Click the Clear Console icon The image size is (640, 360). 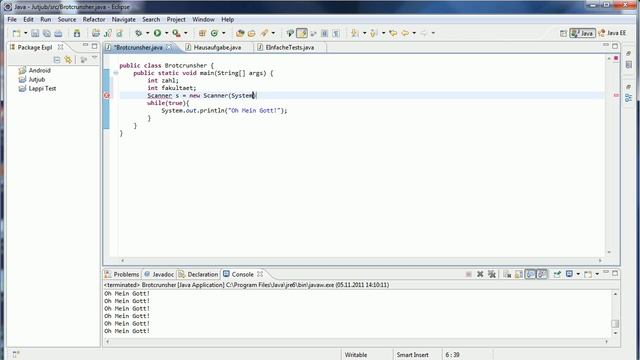(x=507, y=274)
